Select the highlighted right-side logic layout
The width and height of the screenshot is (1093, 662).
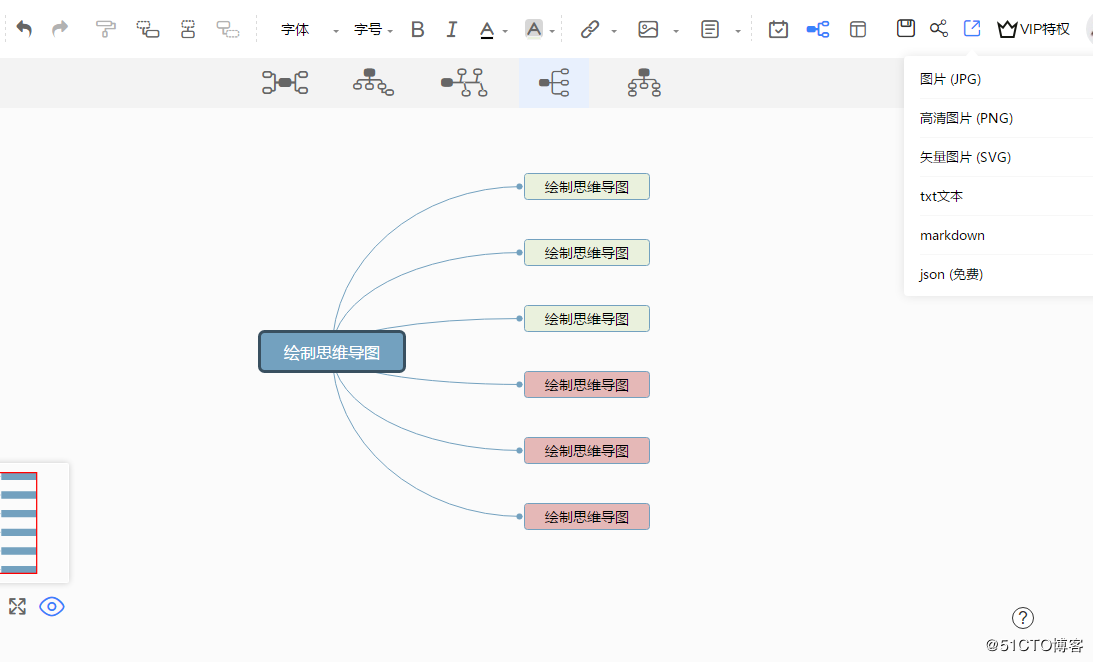click(x=554, y=82)
